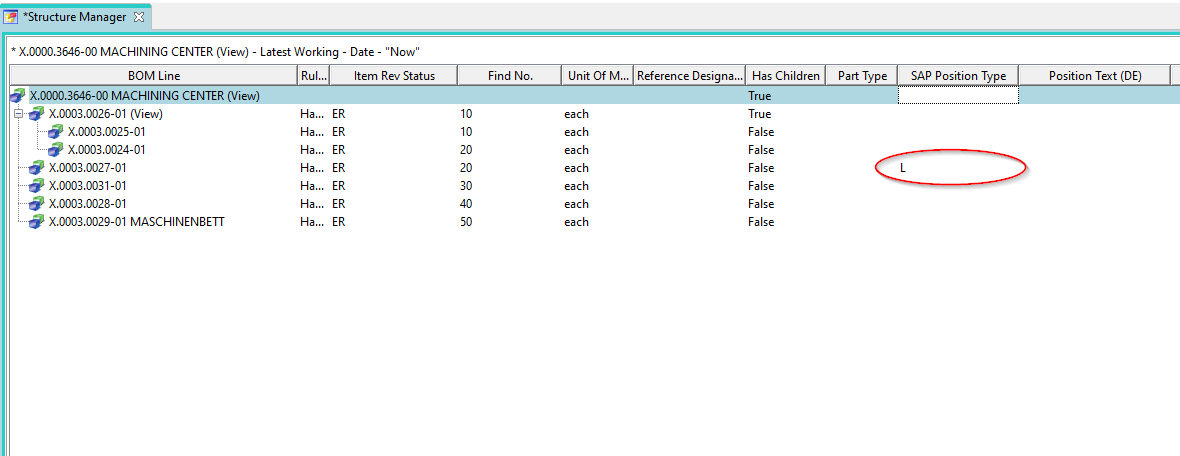Click the Find No. column header
1180x456 pixels.
point(510,76)
